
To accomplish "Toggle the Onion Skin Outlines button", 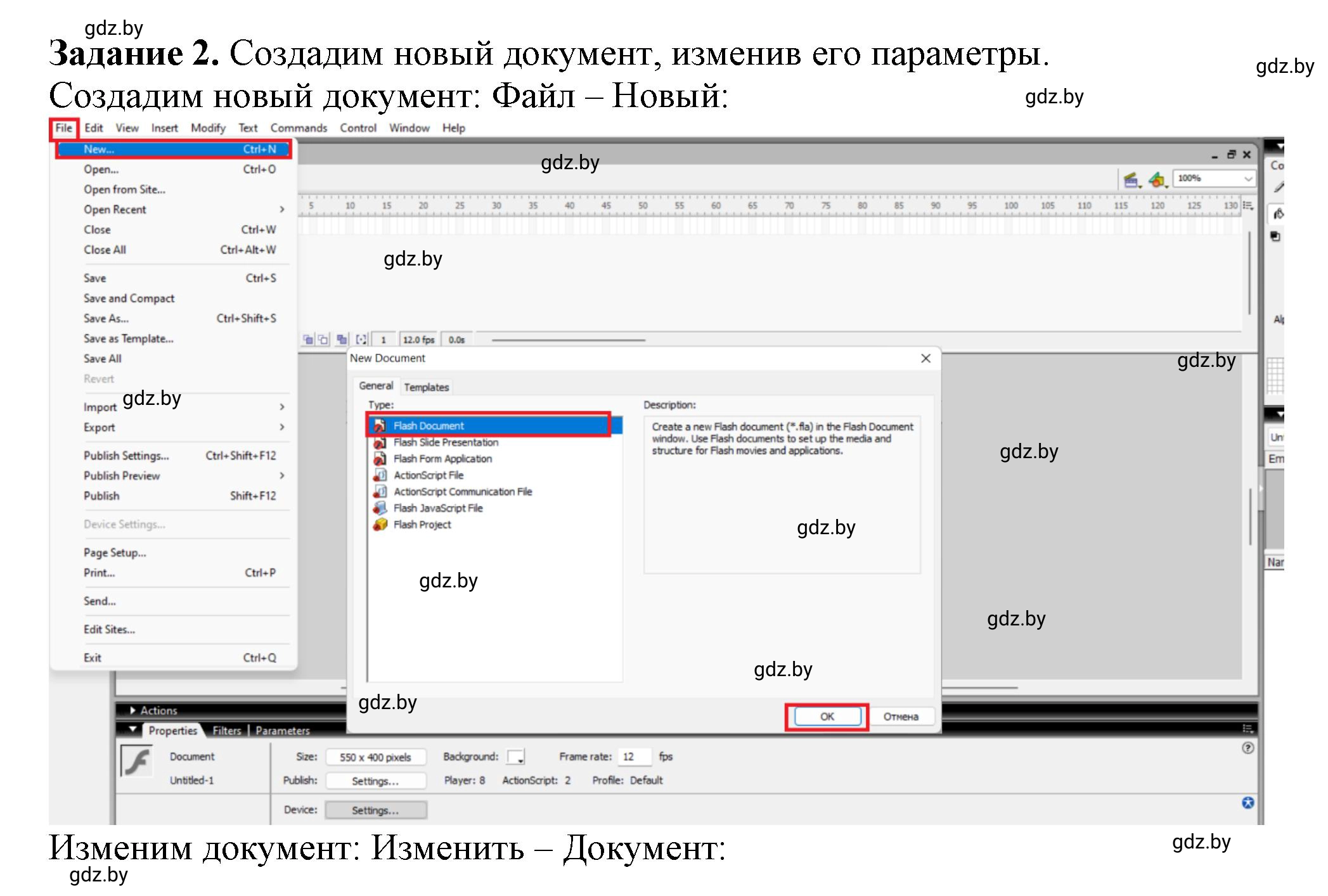I will (323, 340).
